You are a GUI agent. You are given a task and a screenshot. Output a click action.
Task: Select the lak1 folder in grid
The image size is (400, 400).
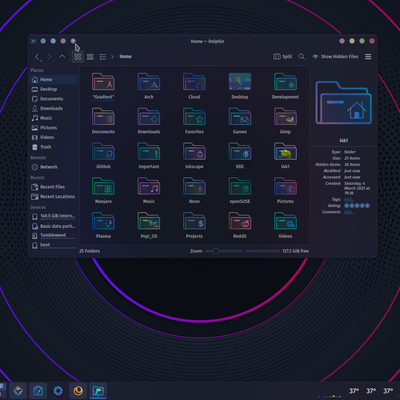tap(285, 156)
